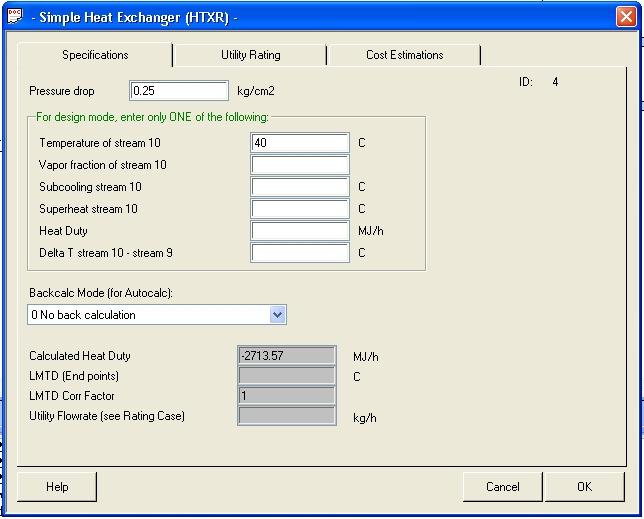The width and height of the screenshot is (644, 519).
Task: Open the Utility Rating tab
Action: 251,55
